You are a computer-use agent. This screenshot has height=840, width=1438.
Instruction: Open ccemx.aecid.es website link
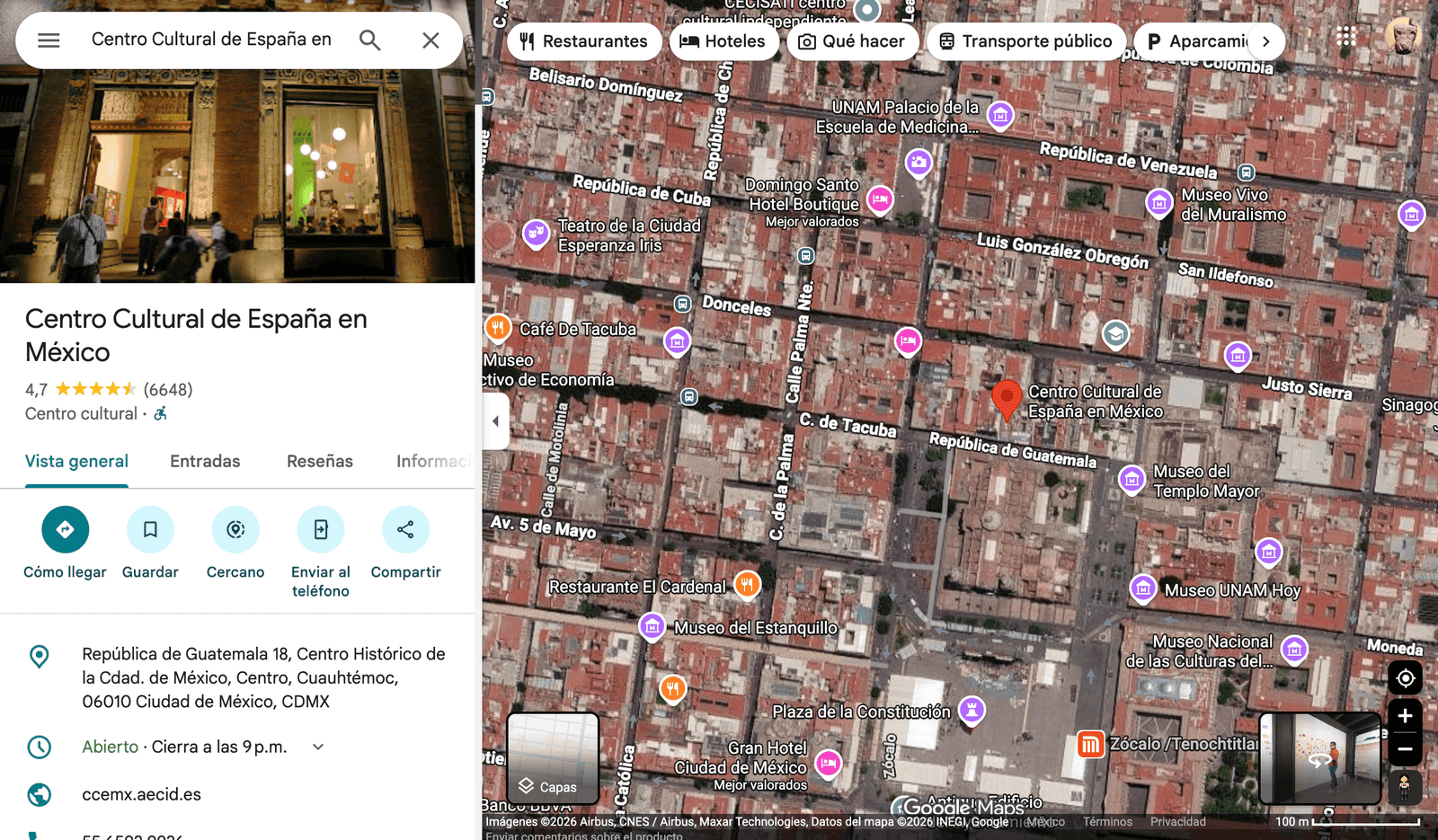(x=142, y=794)
